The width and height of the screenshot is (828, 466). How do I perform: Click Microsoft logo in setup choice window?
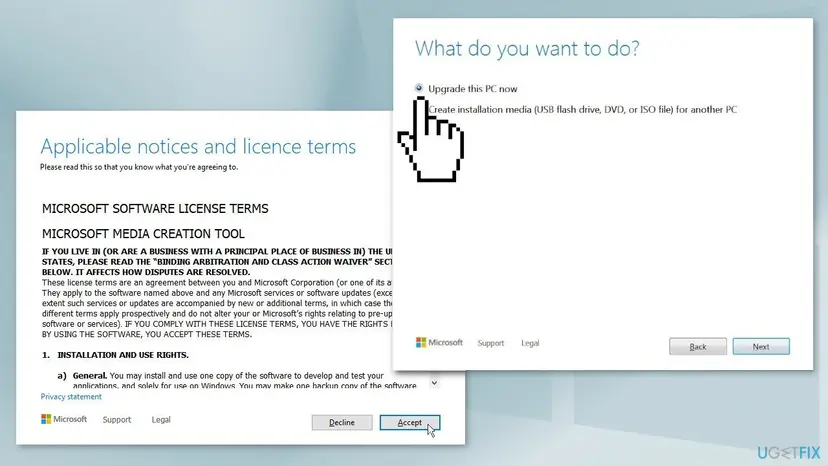click(x=439, y=342)
